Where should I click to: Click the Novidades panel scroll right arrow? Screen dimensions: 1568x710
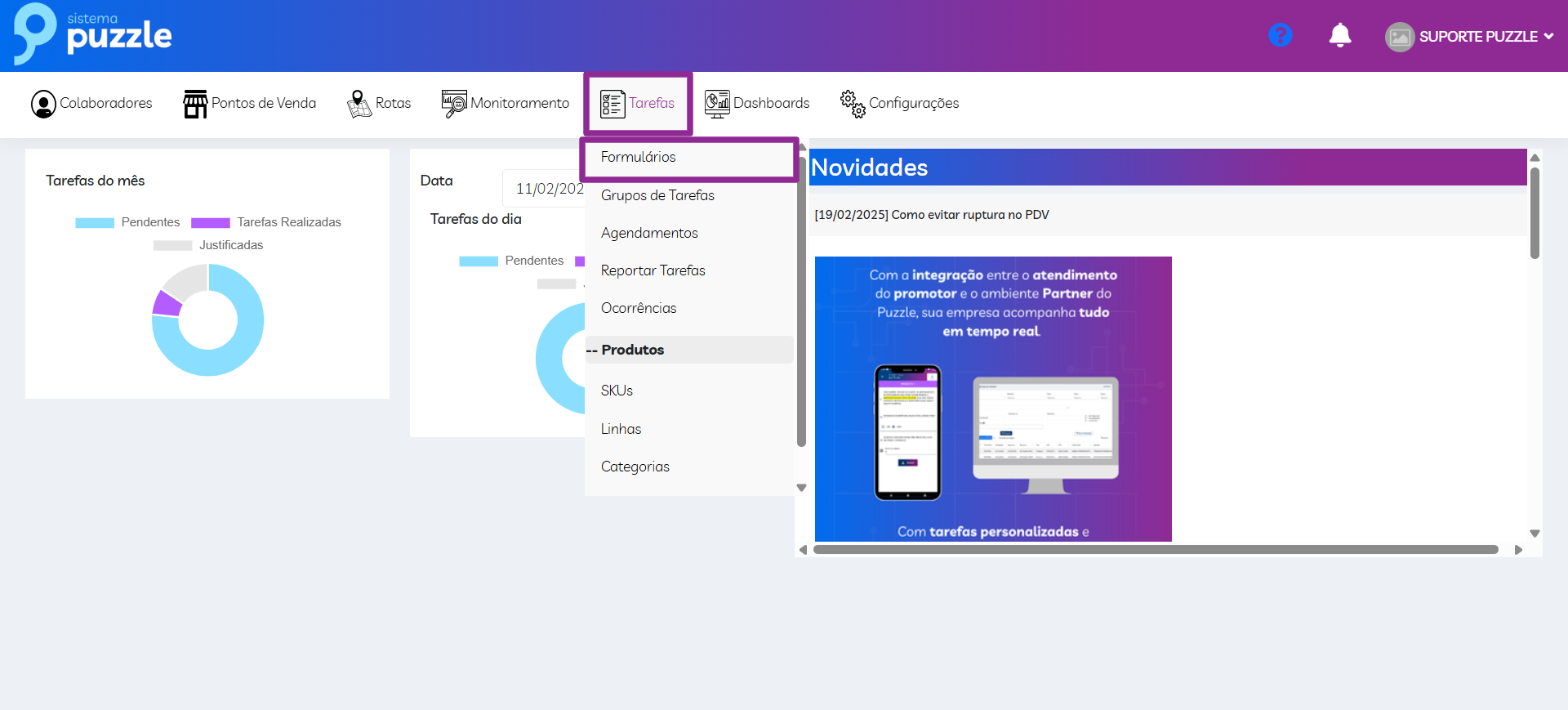tap(1518, 550)
